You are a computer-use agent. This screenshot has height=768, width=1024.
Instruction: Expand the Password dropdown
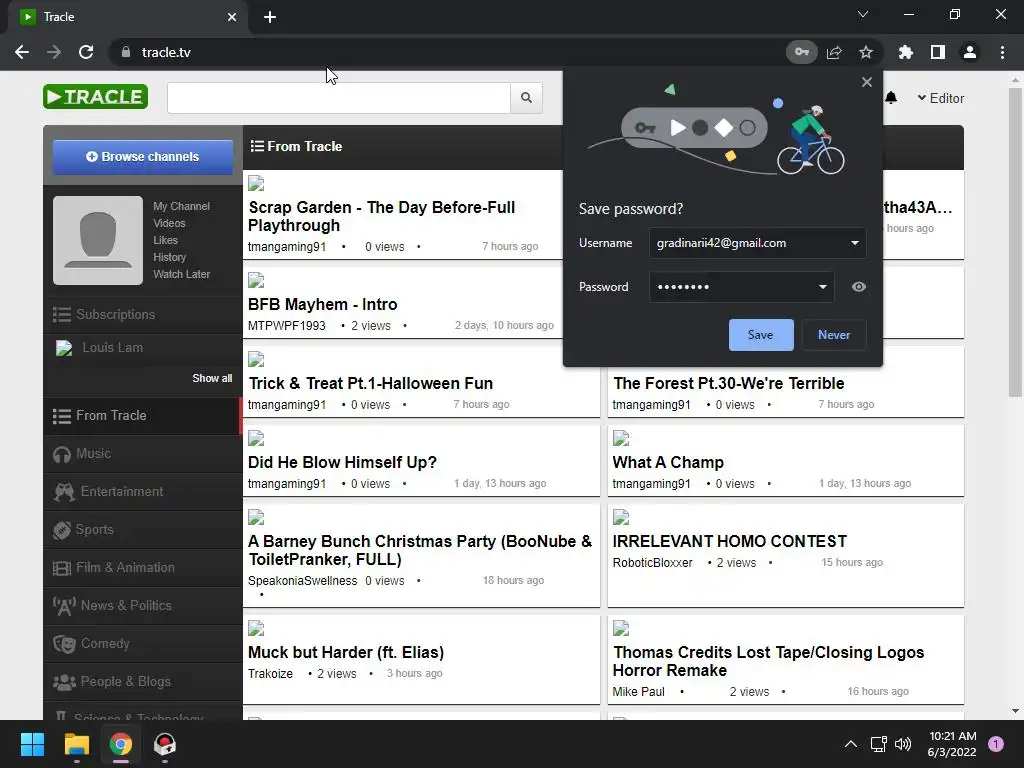click(x=822, y=287)
